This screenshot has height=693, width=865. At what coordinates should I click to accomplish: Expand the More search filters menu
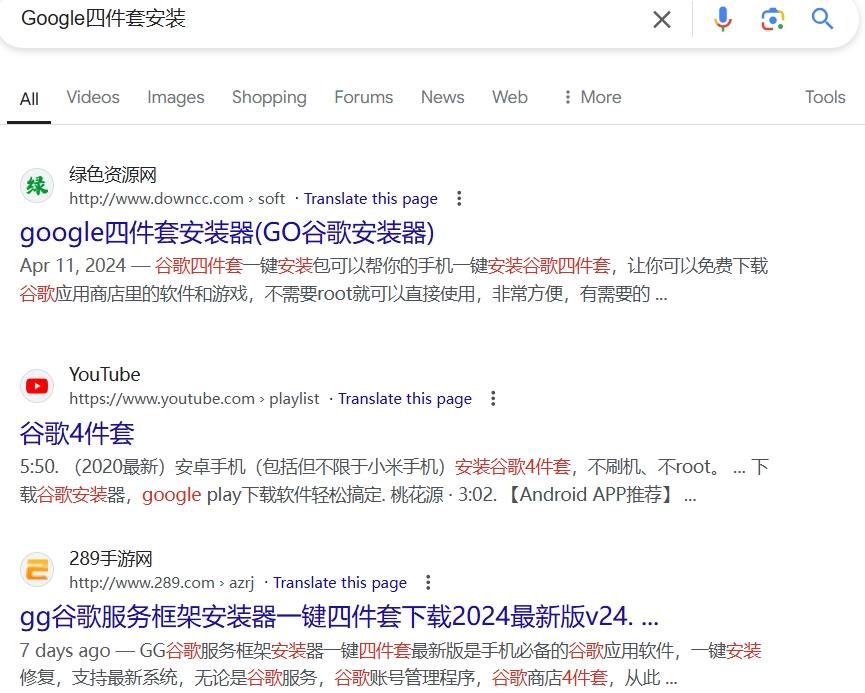pyautogui.click(x=592, y=97)
